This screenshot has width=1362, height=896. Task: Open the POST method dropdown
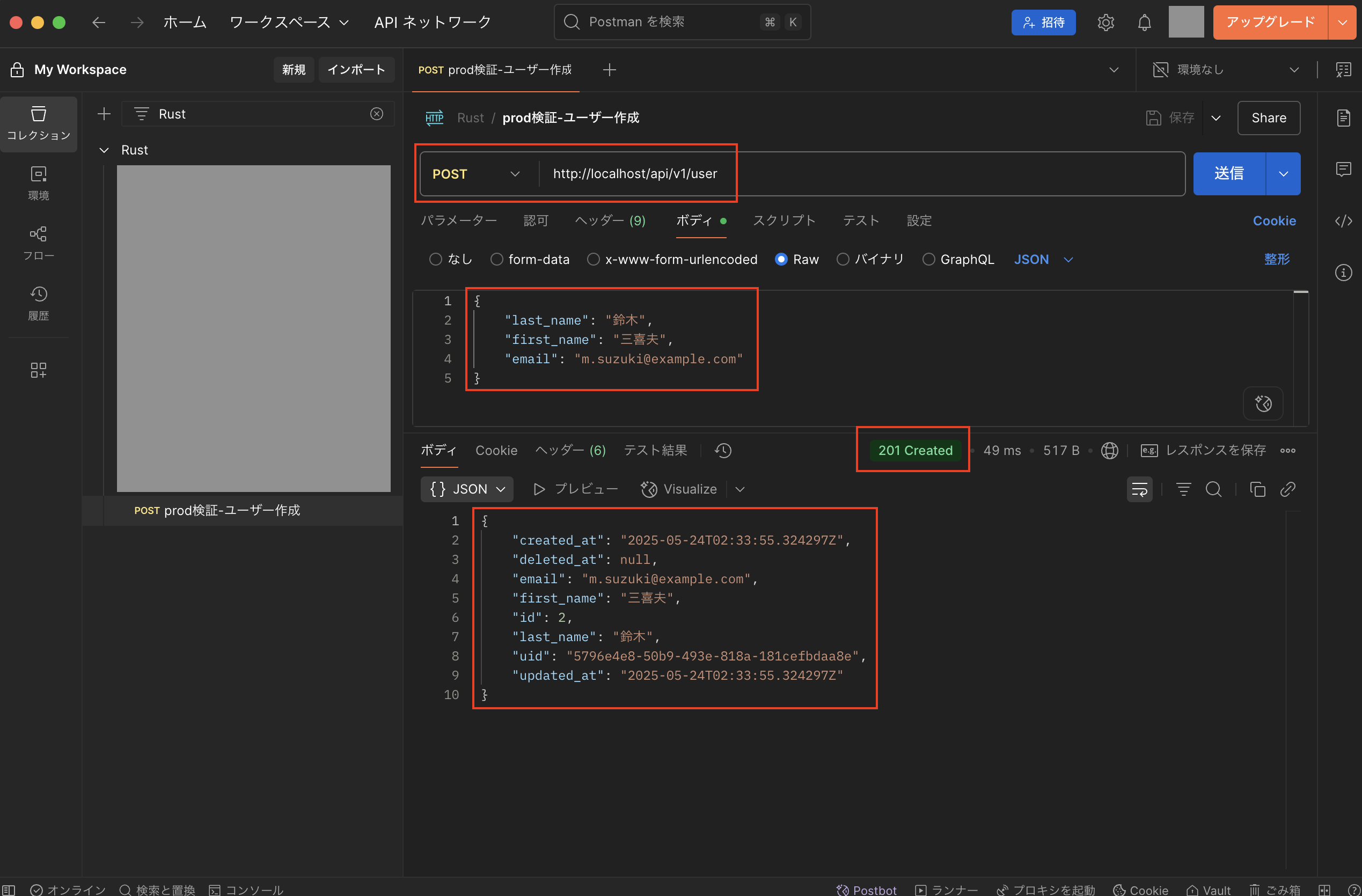(x=477, y=174)
